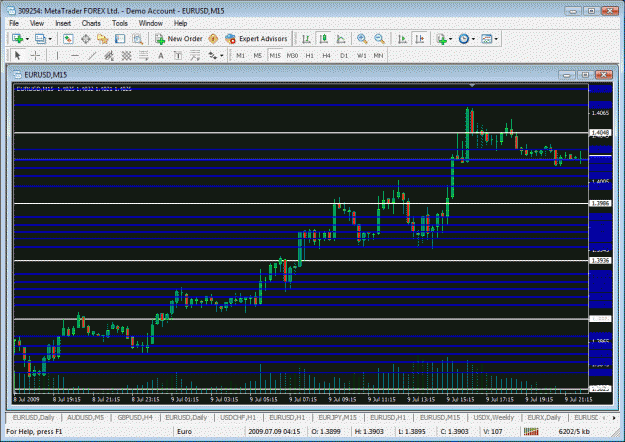Choose the Horizontal Line drawing tool

click(x=75, y=55)
